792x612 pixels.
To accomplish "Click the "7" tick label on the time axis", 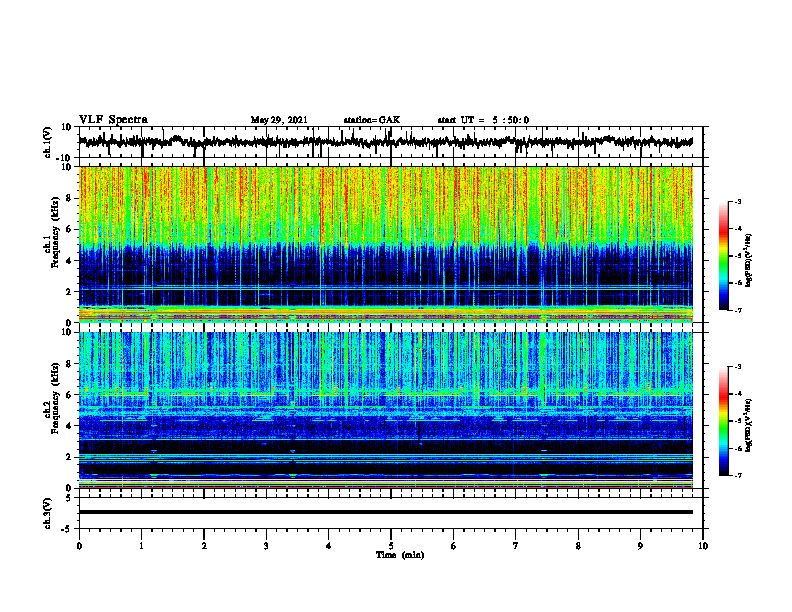I will point(516,546).
